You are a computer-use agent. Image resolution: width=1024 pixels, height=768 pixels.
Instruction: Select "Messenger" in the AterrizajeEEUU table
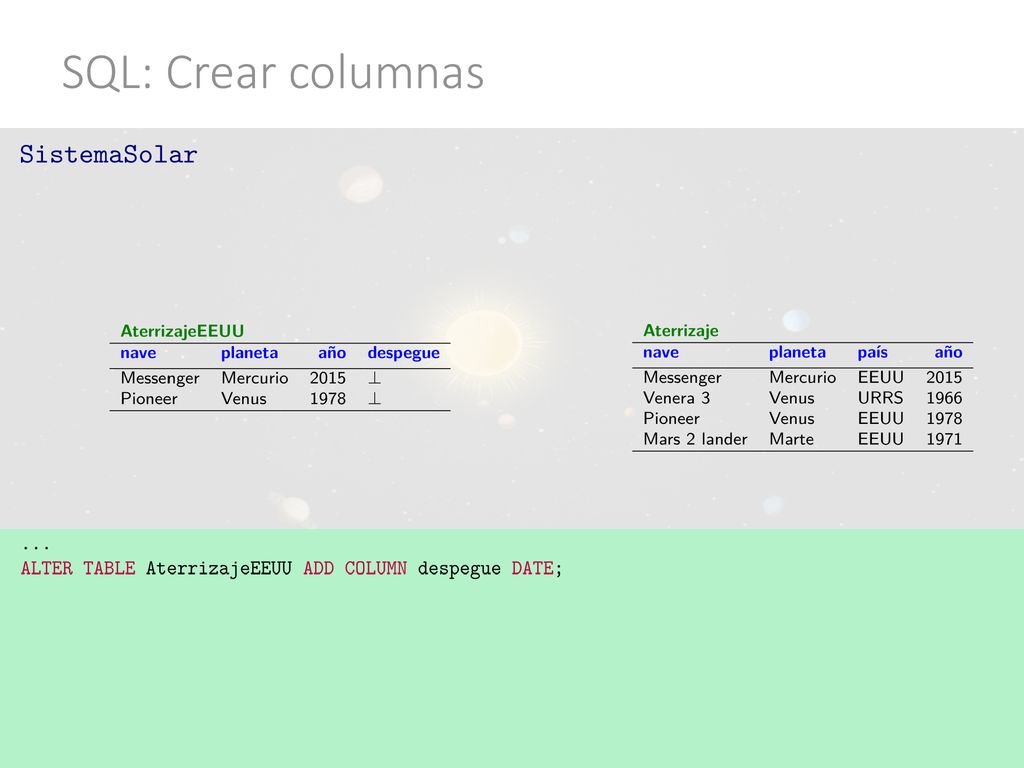tap(160, 378)
